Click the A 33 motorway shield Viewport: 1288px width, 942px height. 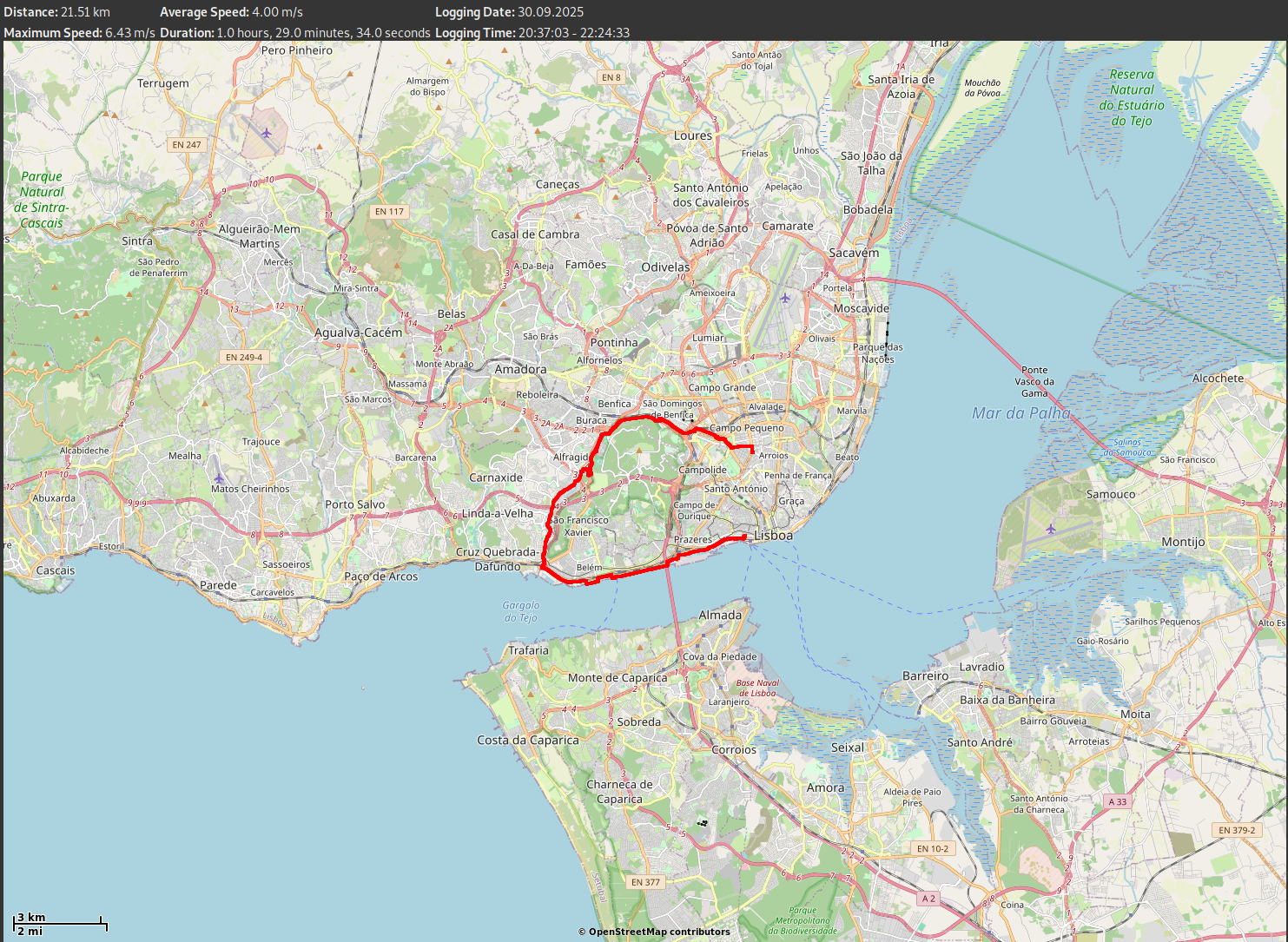click(x=1117, y=801)
